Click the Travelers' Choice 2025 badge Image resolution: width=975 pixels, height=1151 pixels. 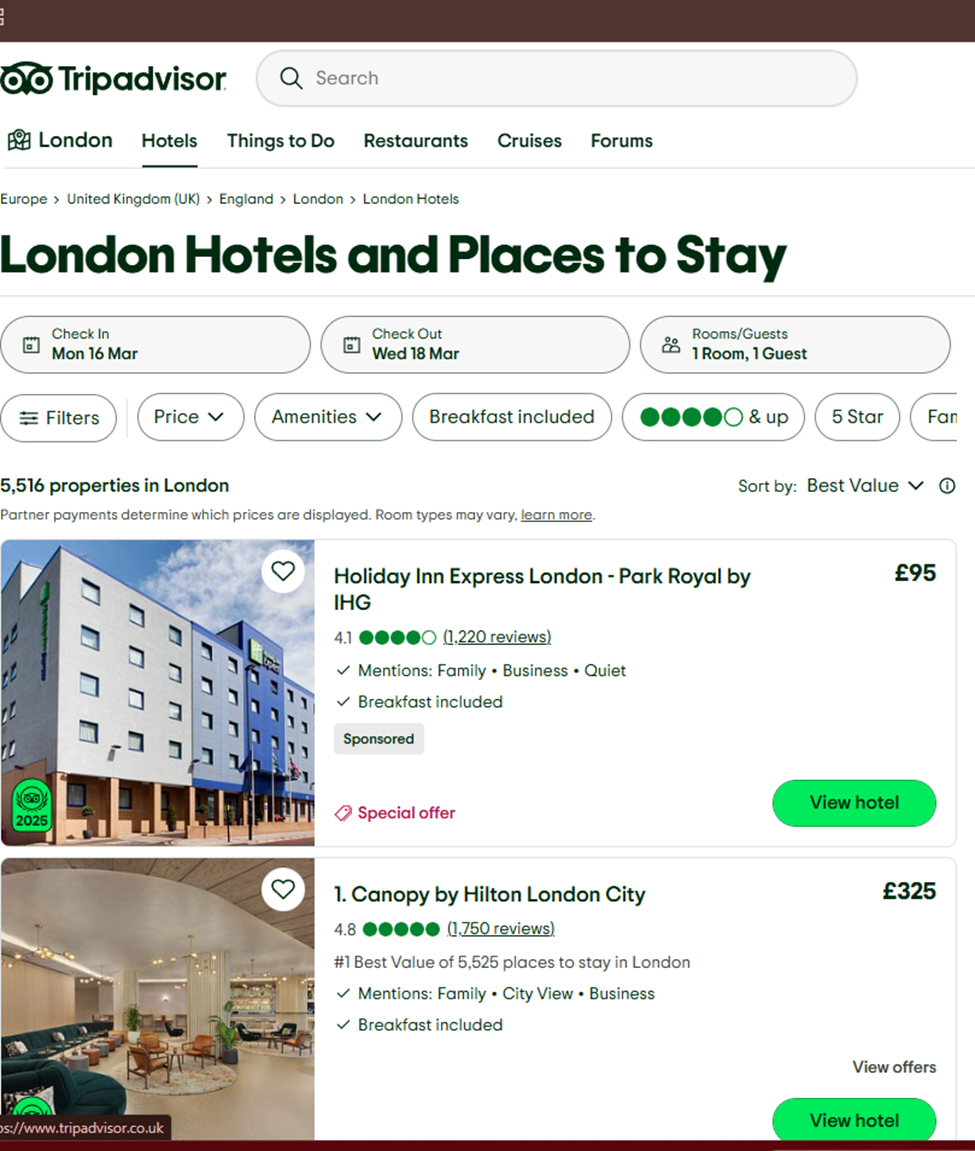pos(31,806)
